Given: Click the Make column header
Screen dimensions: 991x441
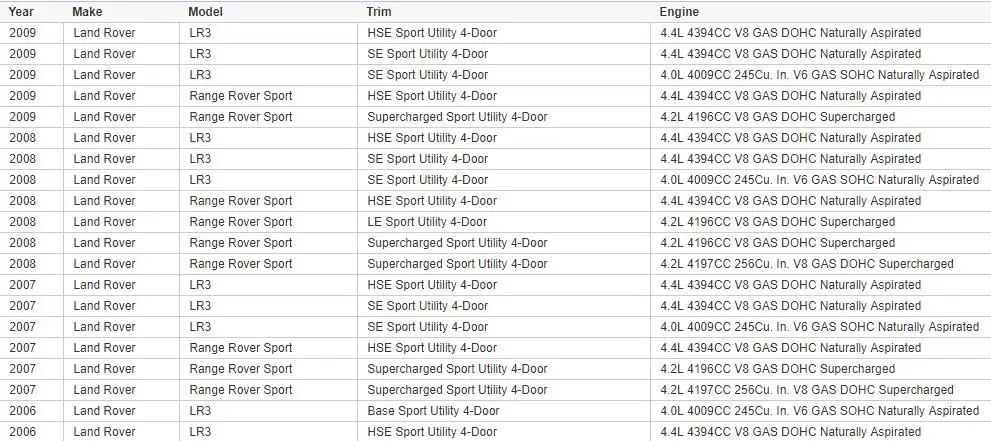Looking at the screenshot, I should (x=121, y=12).
